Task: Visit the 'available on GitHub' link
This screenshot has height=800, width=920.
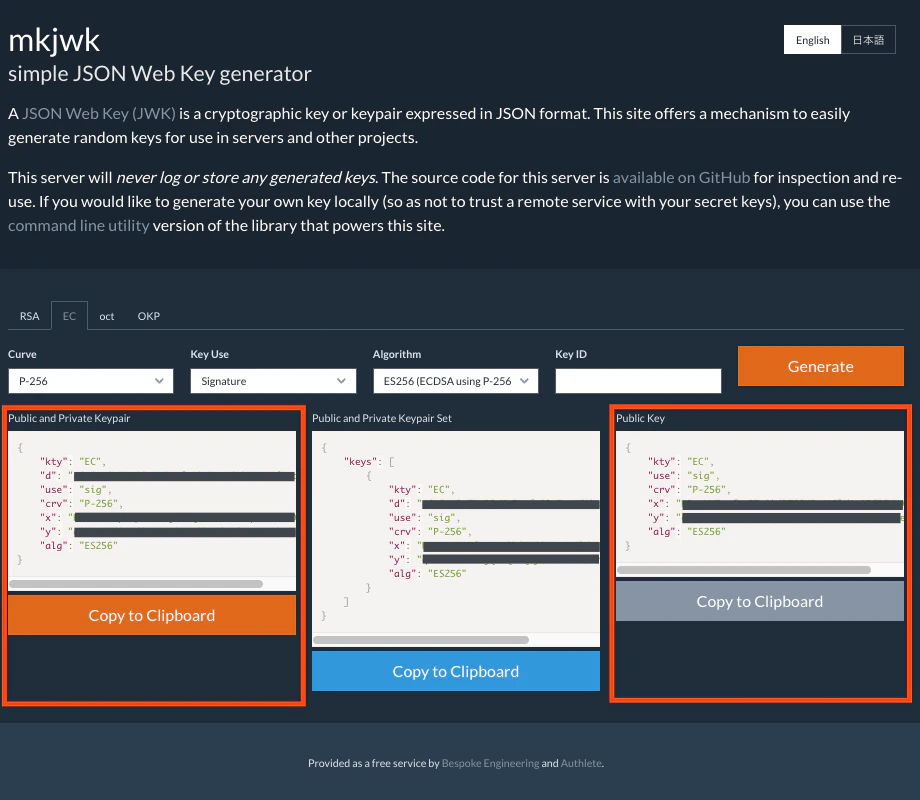Action: point(683,177)
